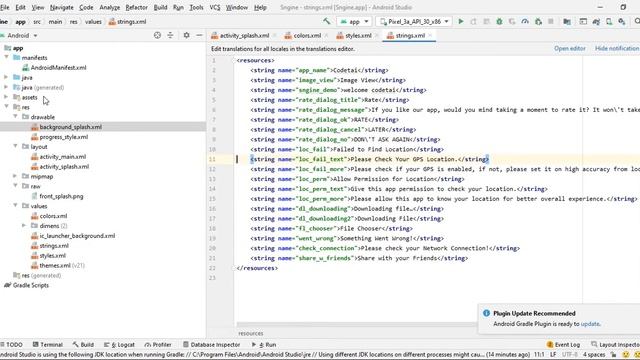Open the SDK Manager icon
This screenshot has height=360, width=640.
[622, 21]
